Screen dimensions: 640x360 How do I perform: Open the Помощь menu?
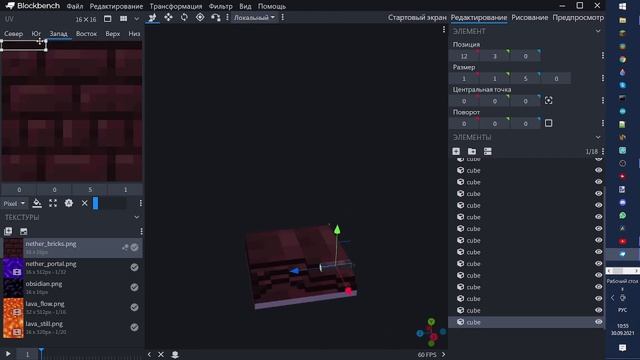[271, 6]
